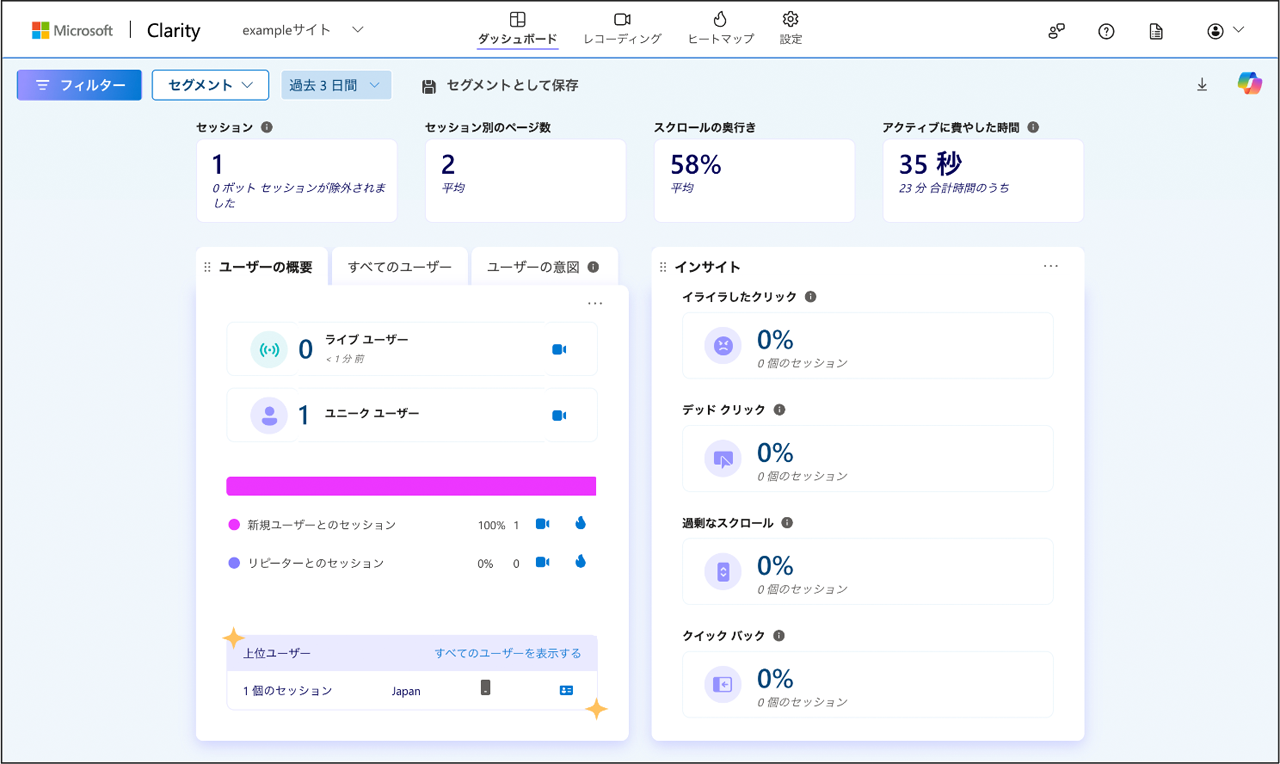Click the download icon at top right
The width and height of the screenshot is (1280, 764).
tap(1202, 85)
